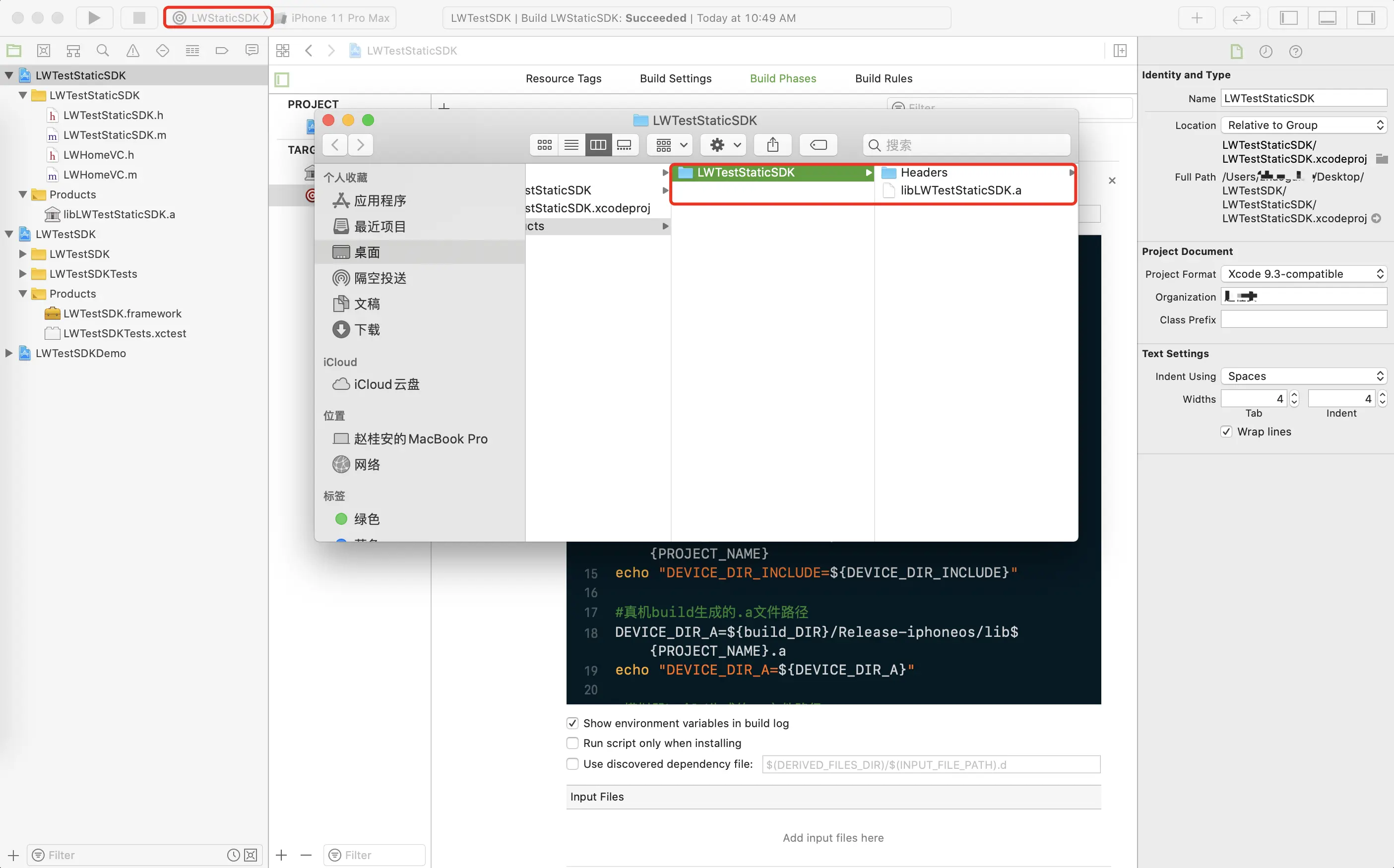Open the Report navigator speech bubble icon
Viewport: 1394px width, 868px height.
click(252, 51)
